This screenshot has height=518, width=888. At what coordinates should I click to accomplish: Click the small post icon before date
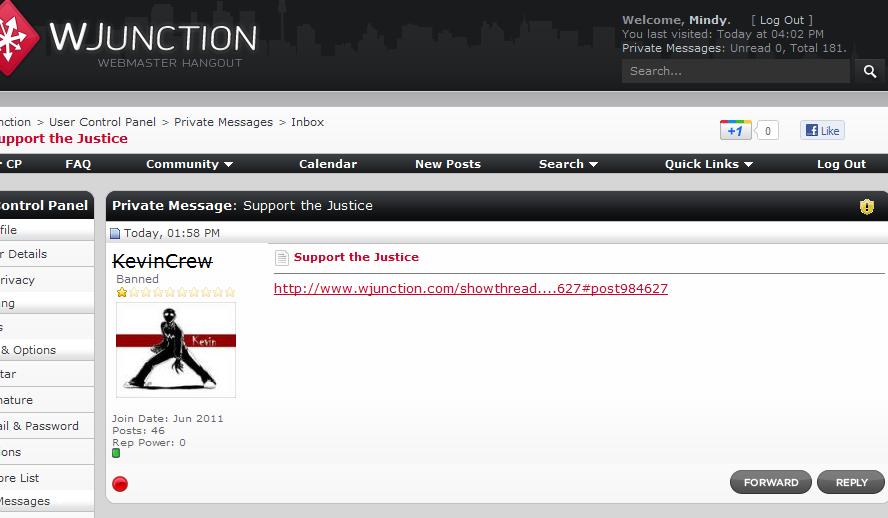point(115,234)
